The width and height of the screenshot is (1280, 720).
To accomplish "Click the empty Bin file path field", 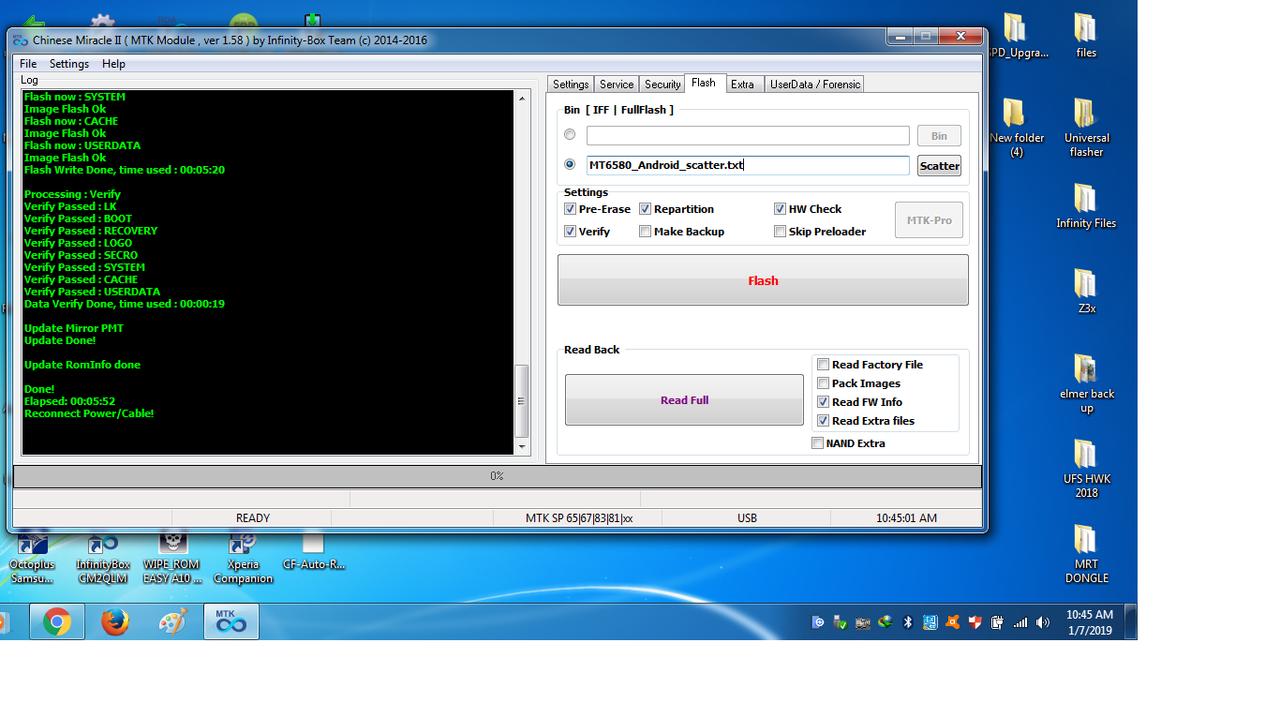I will (x=748, y=135).
